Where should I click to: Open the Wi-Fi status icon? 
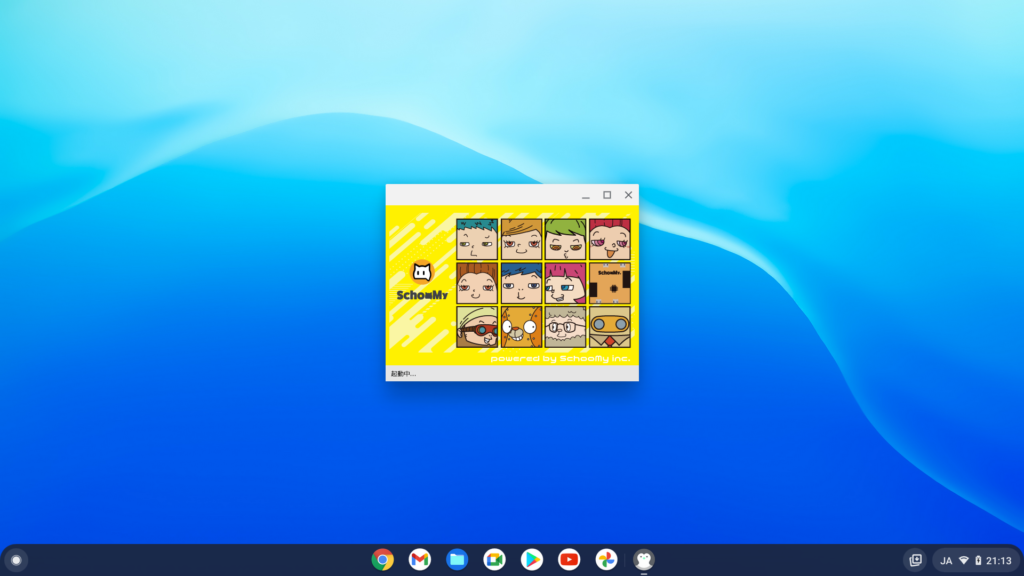(964, 560)
